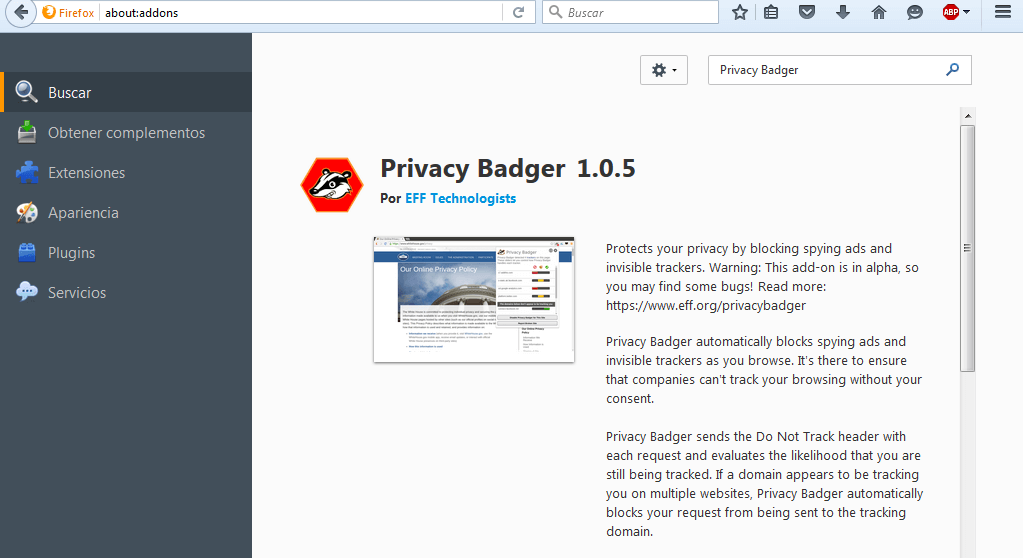Open the gear tools dropdown for add-ons
The image size is (1023, 558).
(x=664, y=70)
